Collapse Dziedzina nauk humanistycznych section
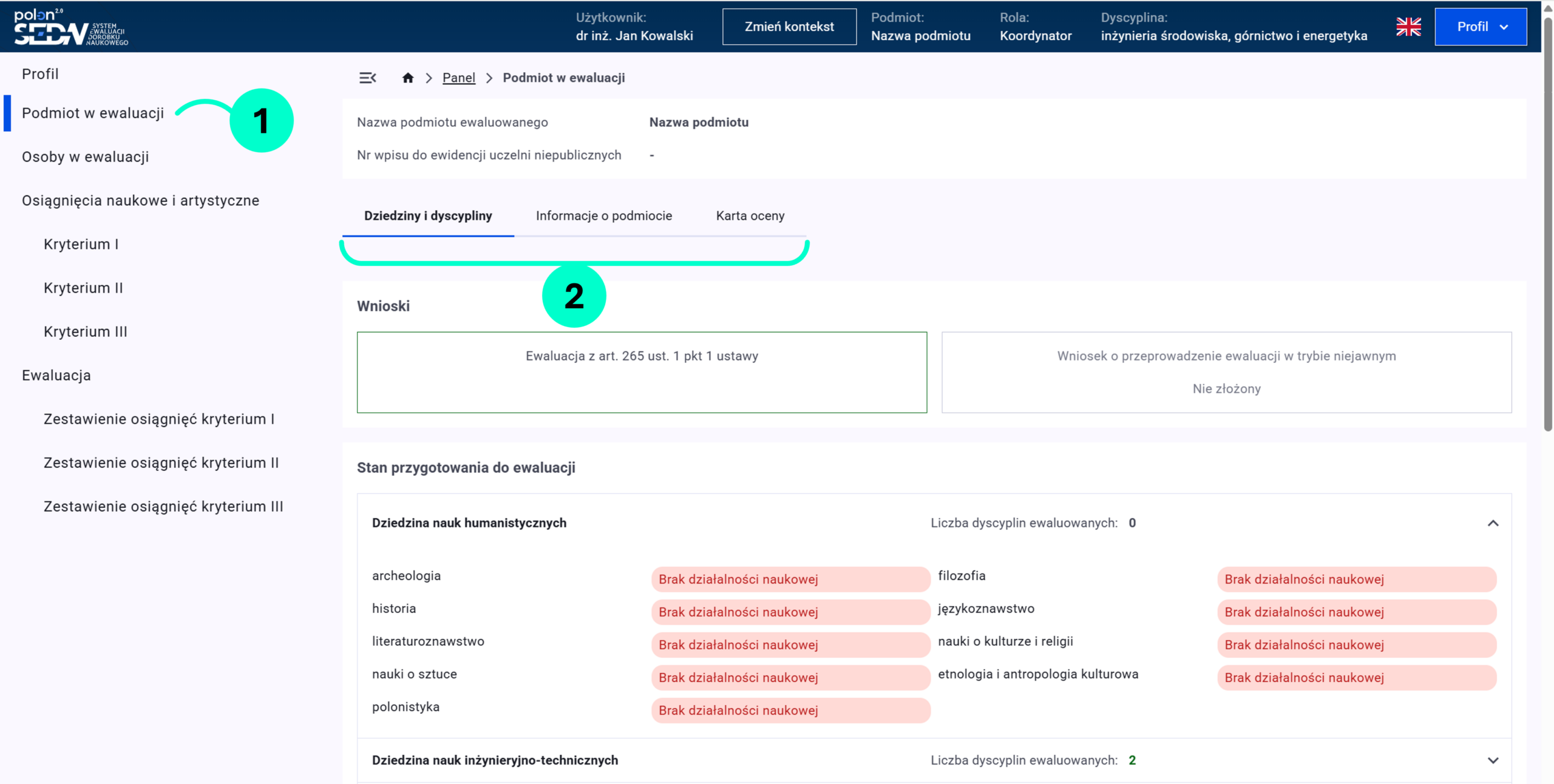The height and width of the screenshot is (784, 1554). (1493, 523)
